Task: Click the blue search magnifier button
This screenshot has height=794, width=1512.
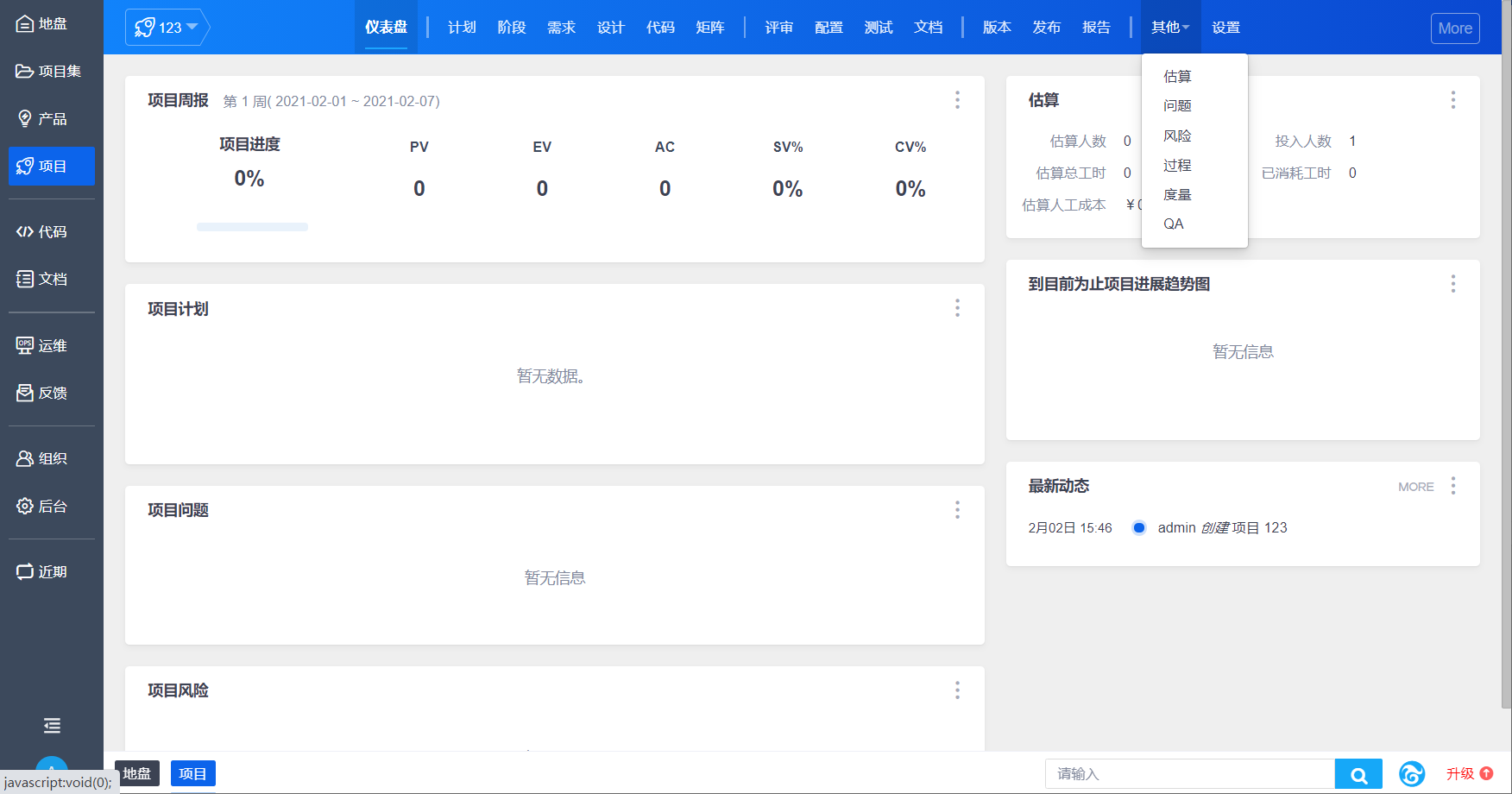Action: (1358, 775)
